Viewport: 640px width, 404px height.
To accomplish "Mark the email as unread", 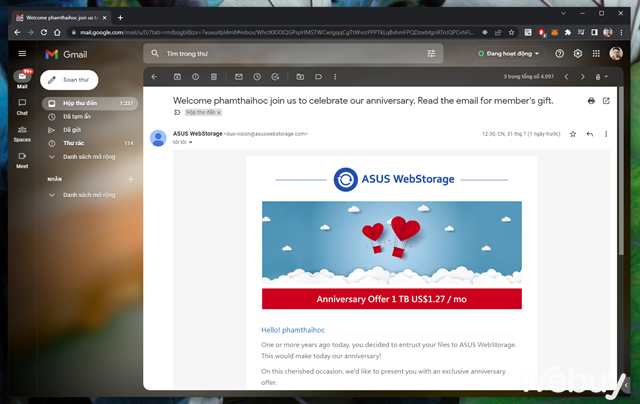I will click(x=239, y=77).
